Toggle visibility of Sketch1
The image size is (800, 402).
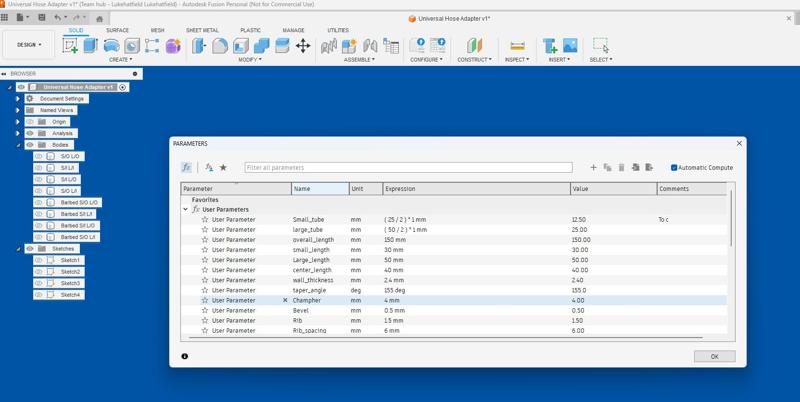[39, 260]
